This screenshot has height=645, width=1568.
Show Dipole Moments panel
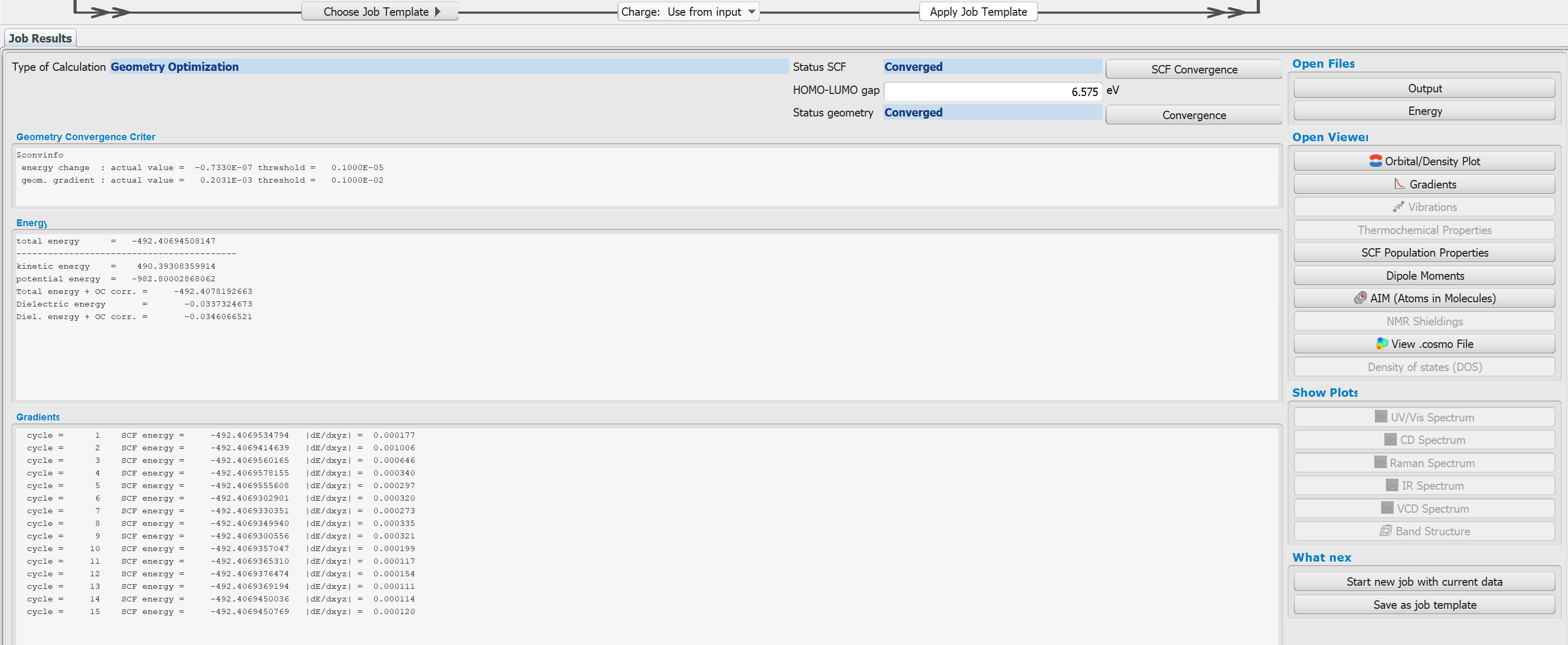(1425, 275)
